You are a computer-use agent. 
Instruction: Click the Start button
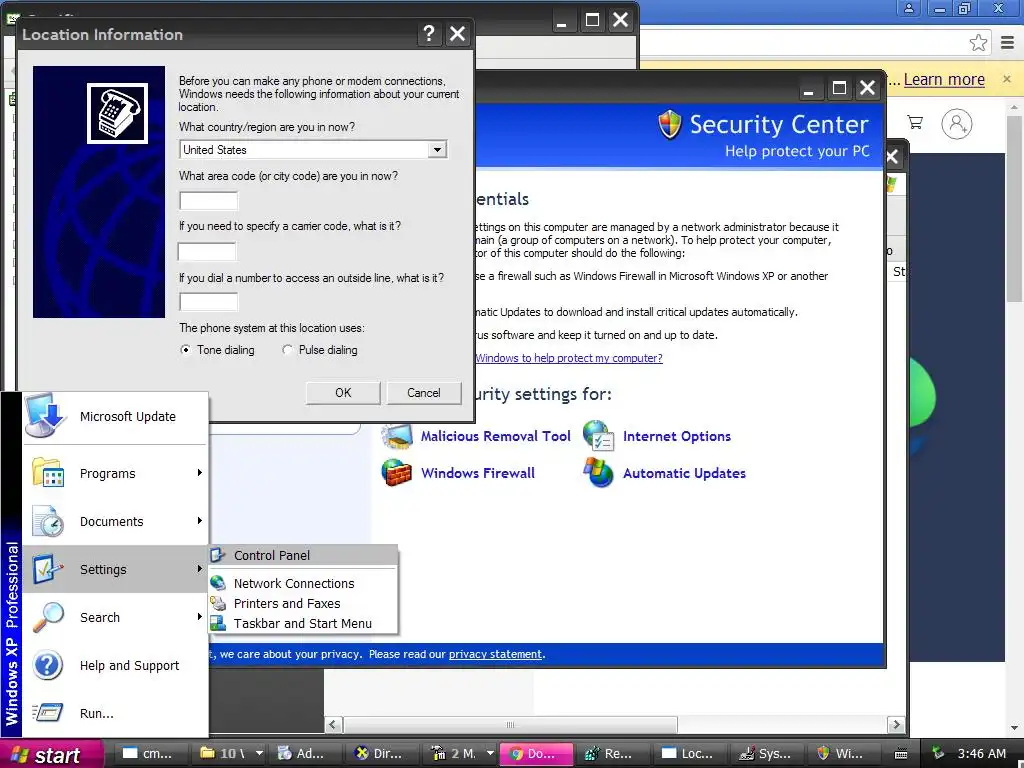tap(52, 754)
